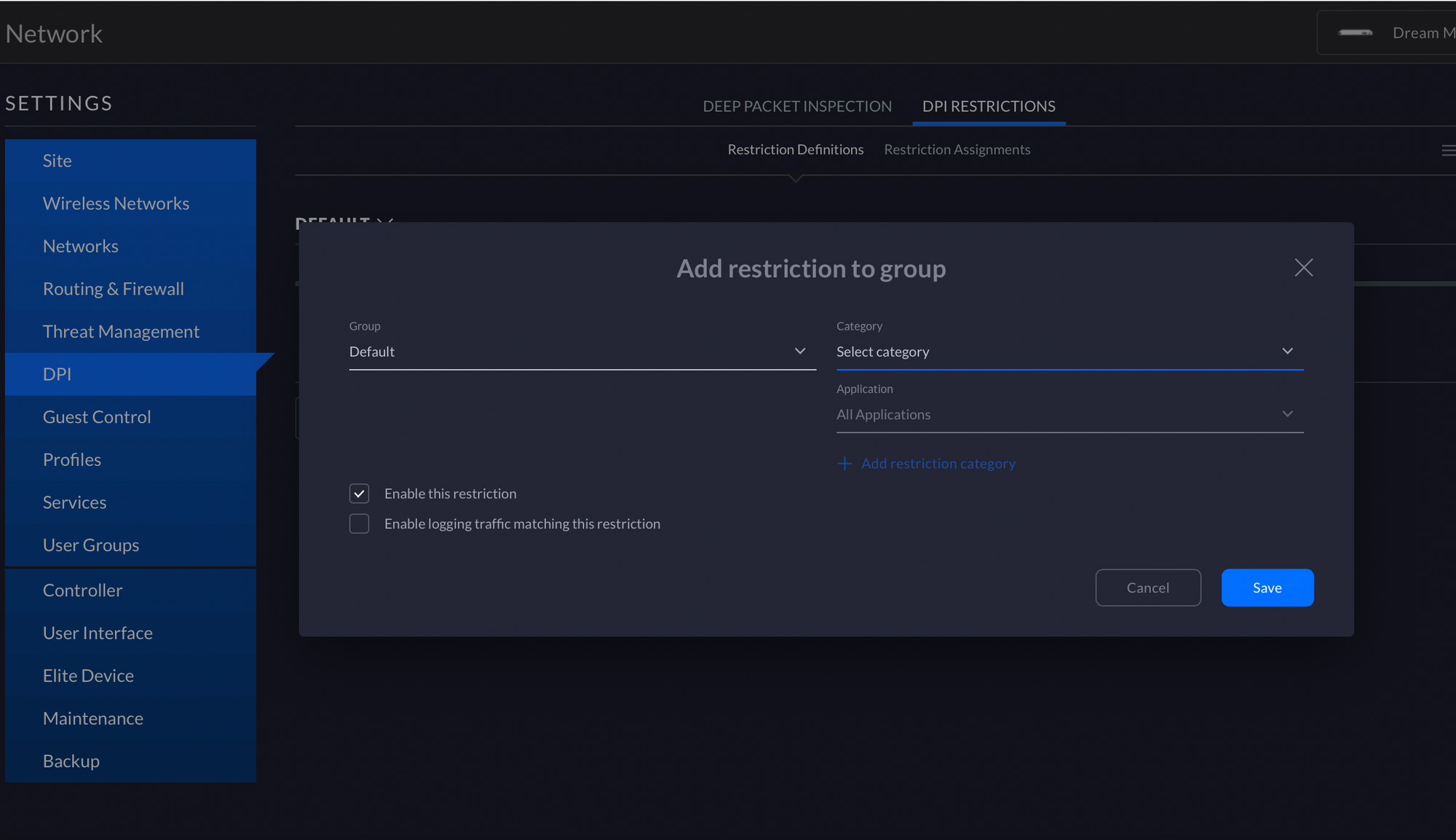Select DPI in the settings sidebar
The height and width of the screenshot is (840, 1456).
pyautogui.click(x=130, y=374)
